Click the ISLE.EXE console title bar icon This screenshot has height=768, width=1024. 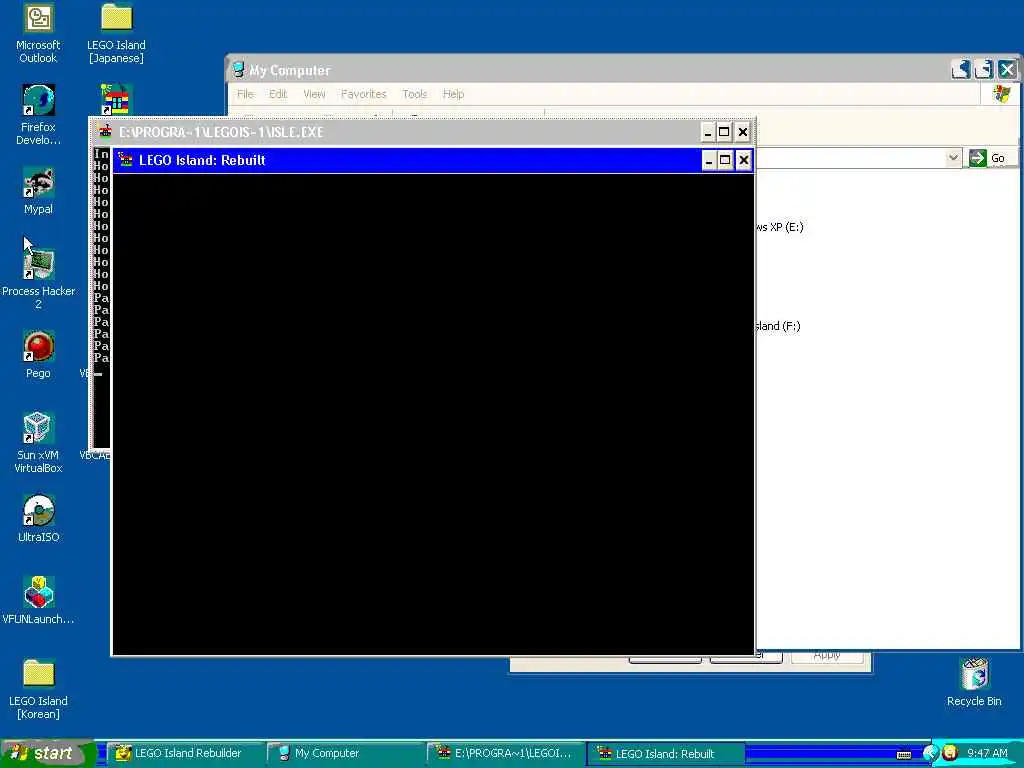(105, 132)
